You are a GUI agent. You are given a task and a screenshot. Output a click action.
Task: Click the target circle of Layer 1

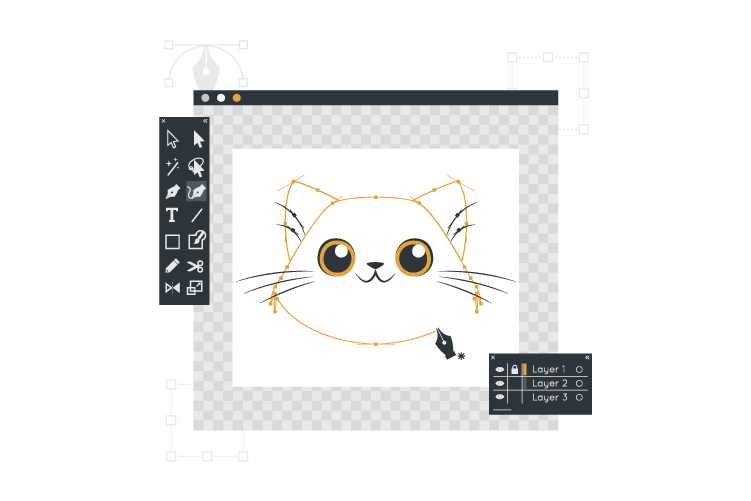coord(579,369)
